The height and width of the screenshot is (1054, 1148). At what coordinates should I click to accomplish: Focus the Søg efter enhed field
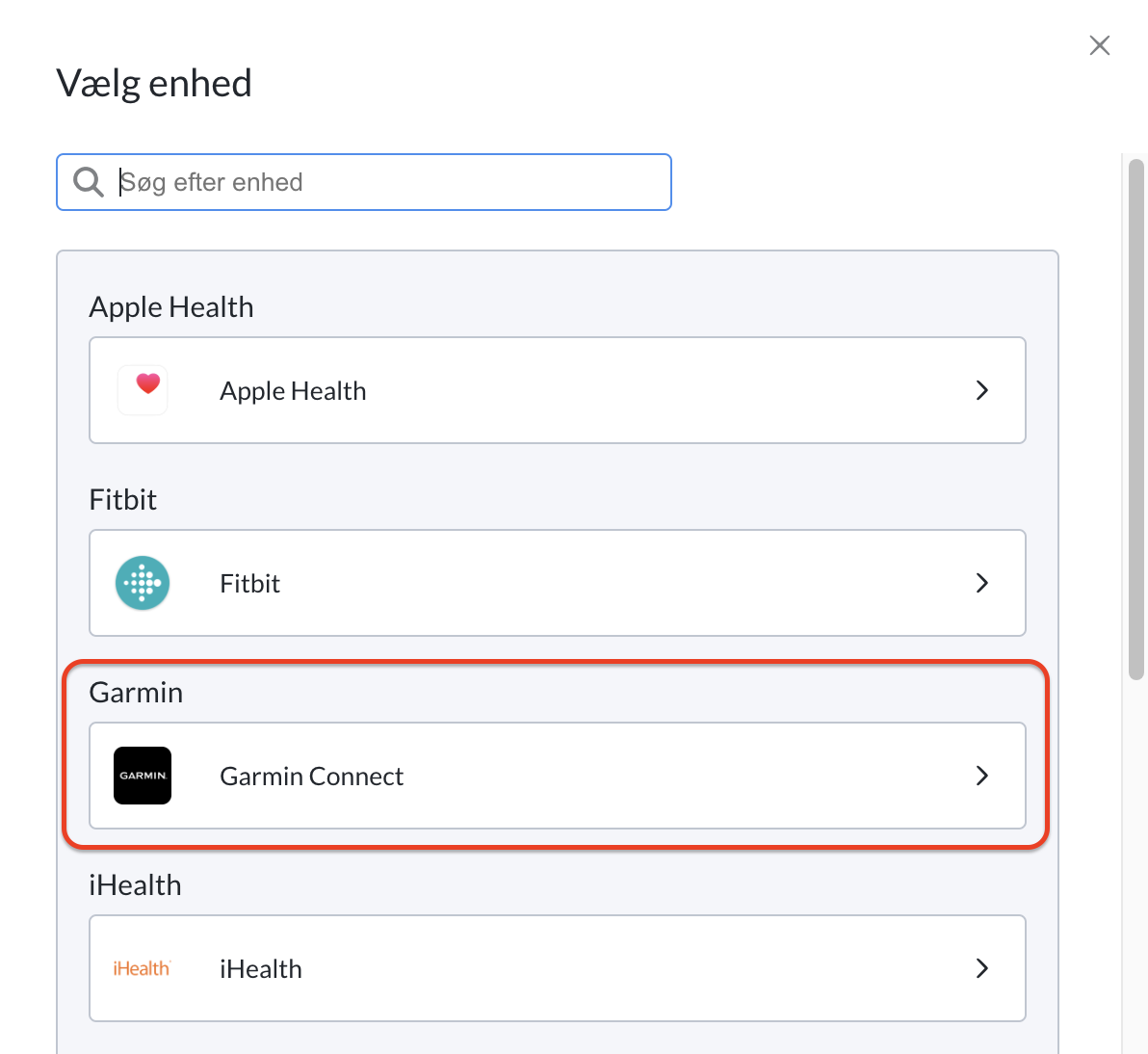[364, 182]
